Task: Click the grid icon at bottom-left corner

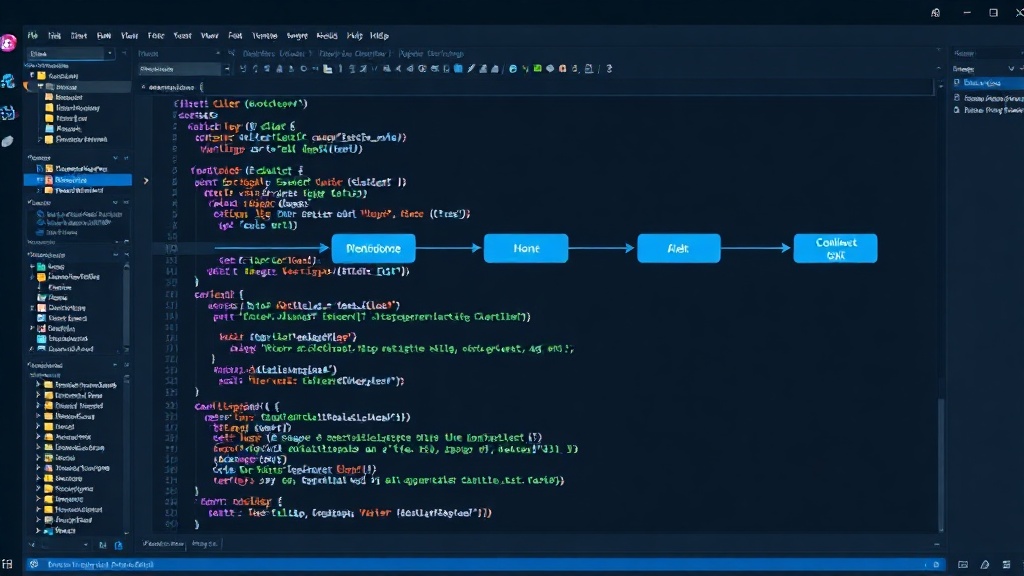Action: [7, 564]
